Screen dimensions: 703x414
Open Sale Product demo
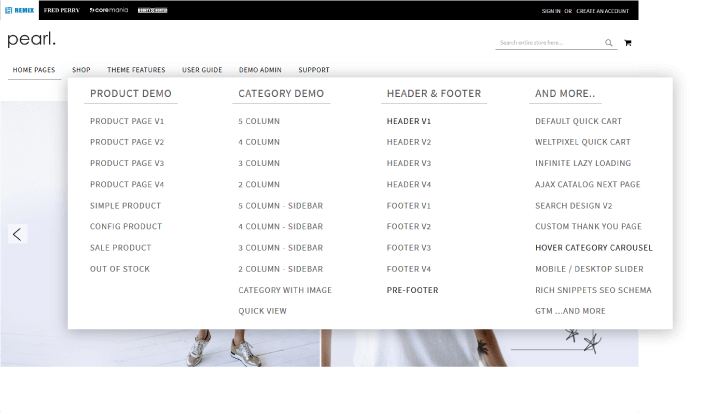click(121, 248)
